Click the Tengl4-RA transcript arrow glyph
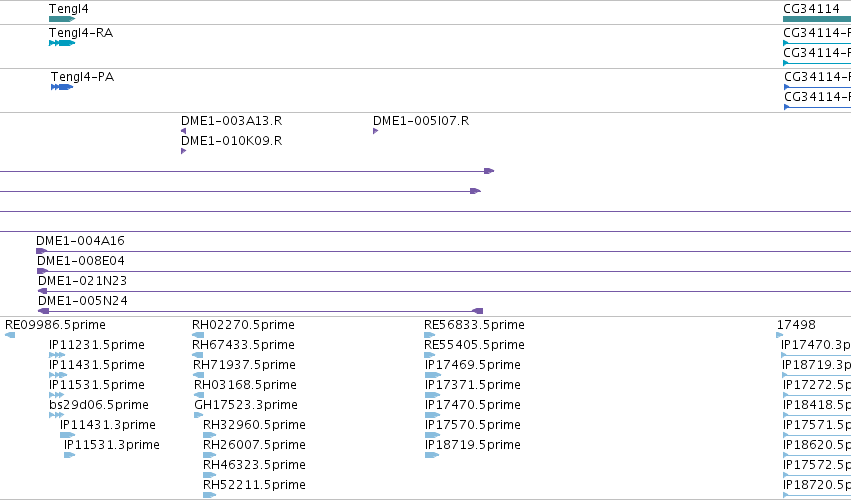The width and height of the screenshot is (851, 500). tap(62, 43)
